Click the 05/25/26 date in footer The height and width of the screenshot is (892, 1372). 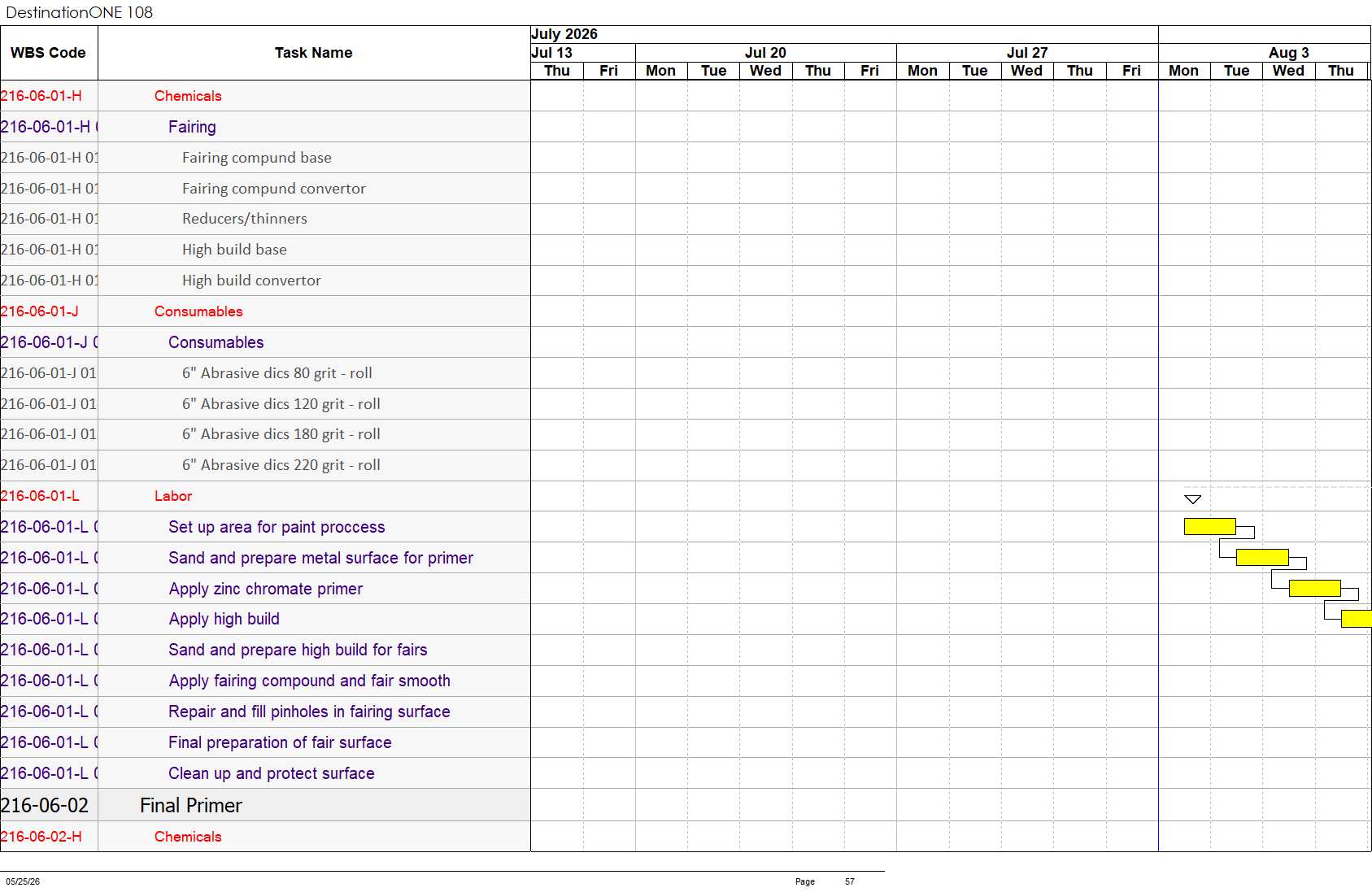coord(23,881)
